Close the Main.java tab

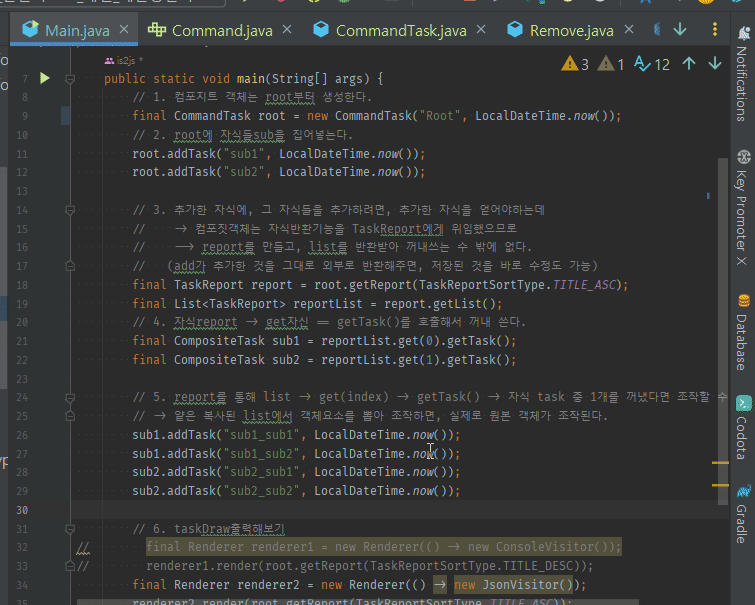coord(124,30)
